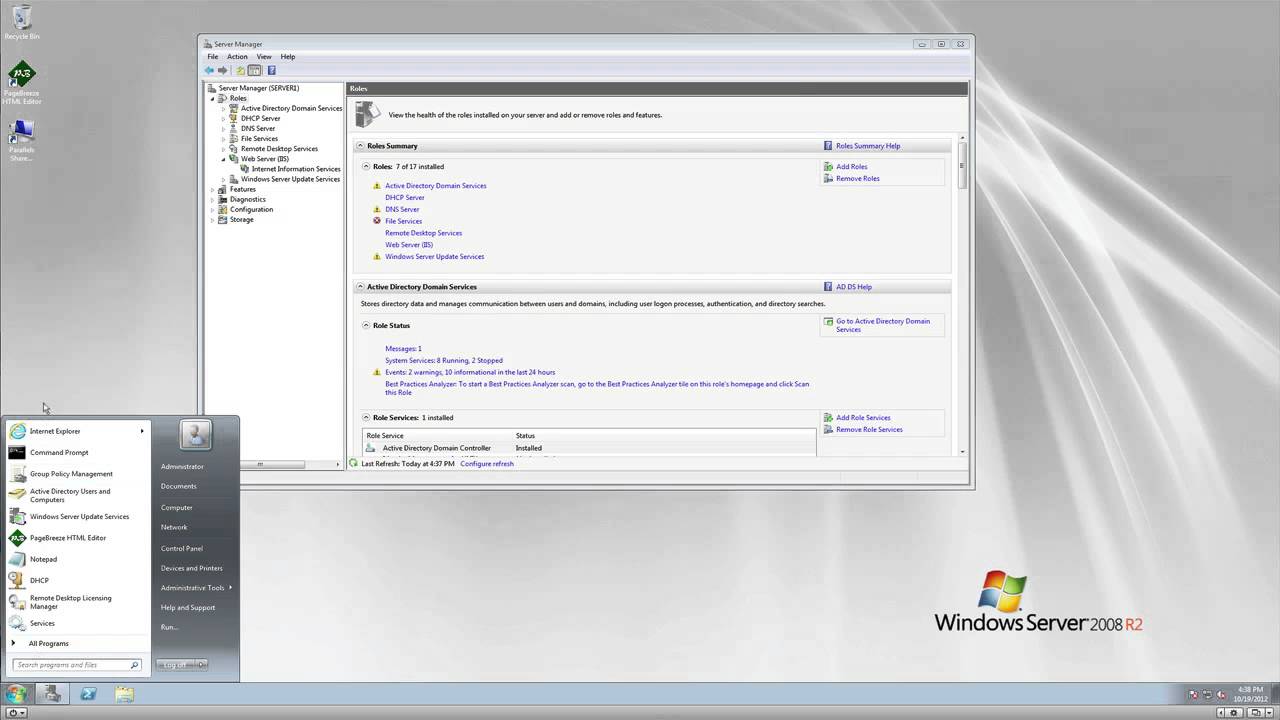Launch Windows Server Update Services from Start menu

(77, 517)
